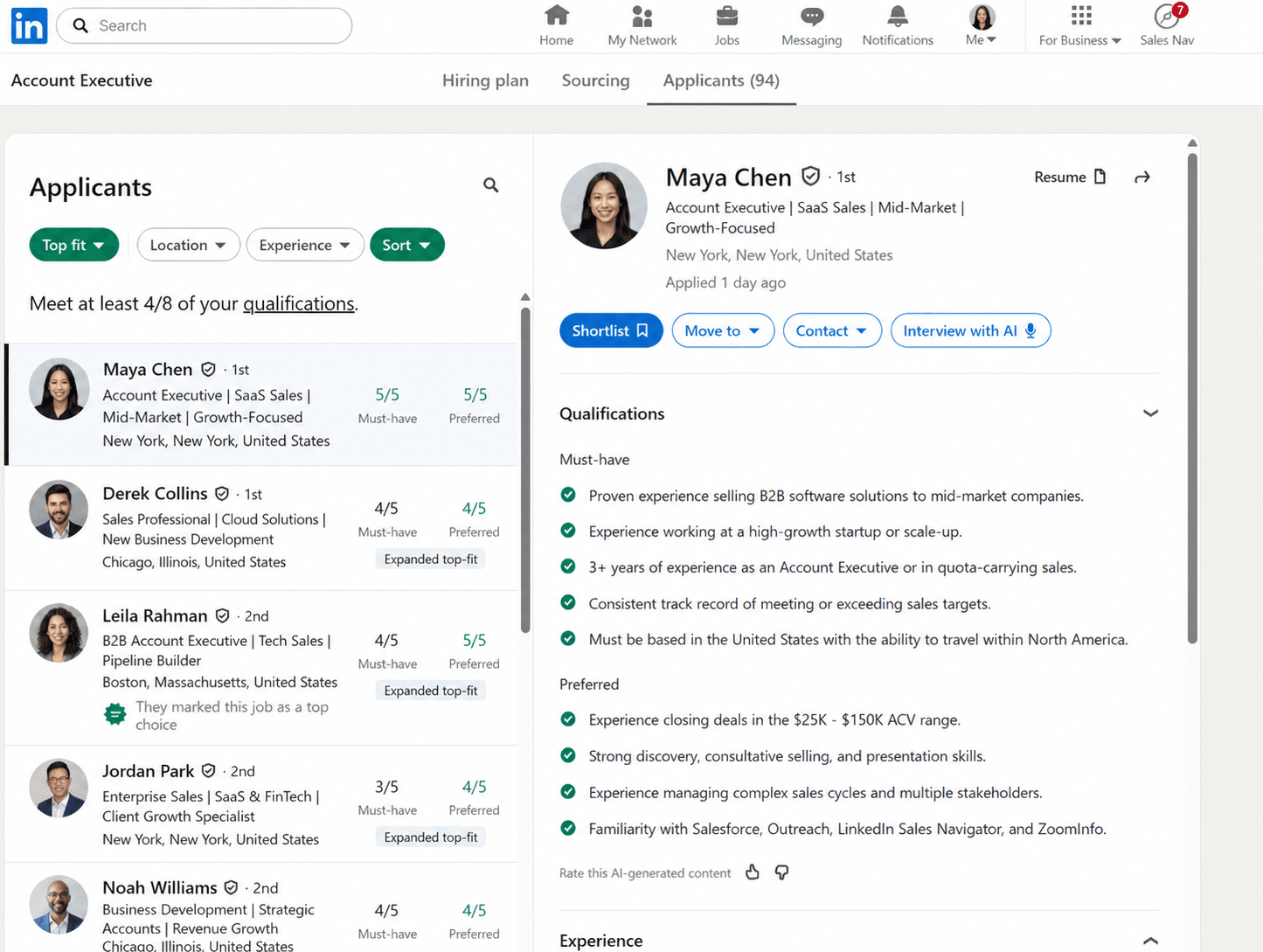
Task: Open Noah Williams applicant name
Action: pos(159,887)
